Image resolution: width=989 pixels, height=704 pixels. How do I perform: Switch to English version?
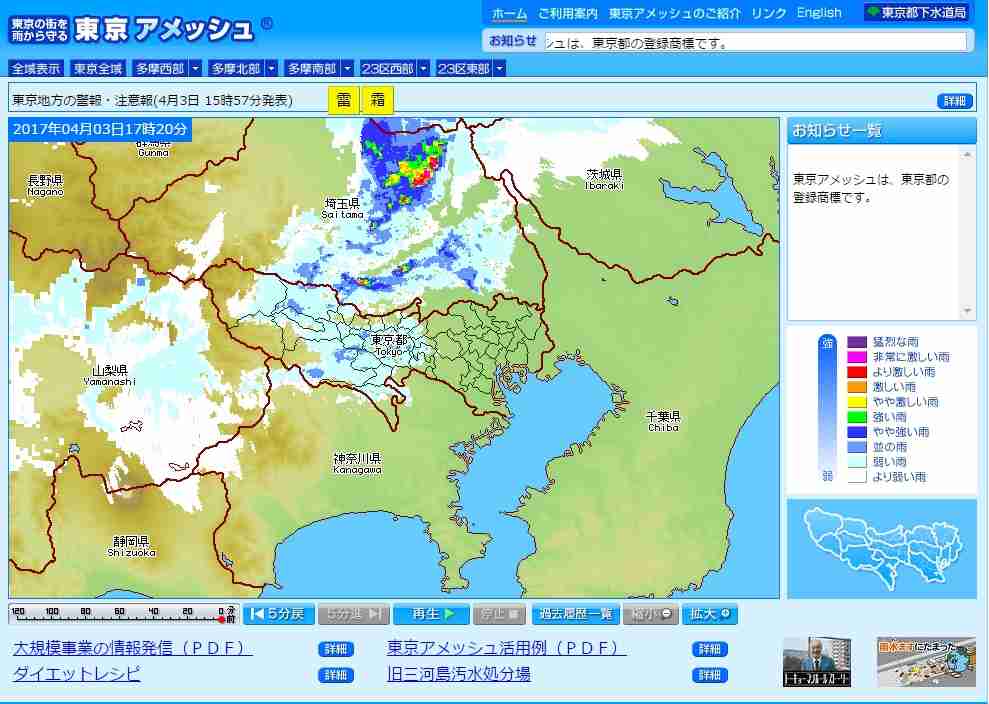point(819,13)
